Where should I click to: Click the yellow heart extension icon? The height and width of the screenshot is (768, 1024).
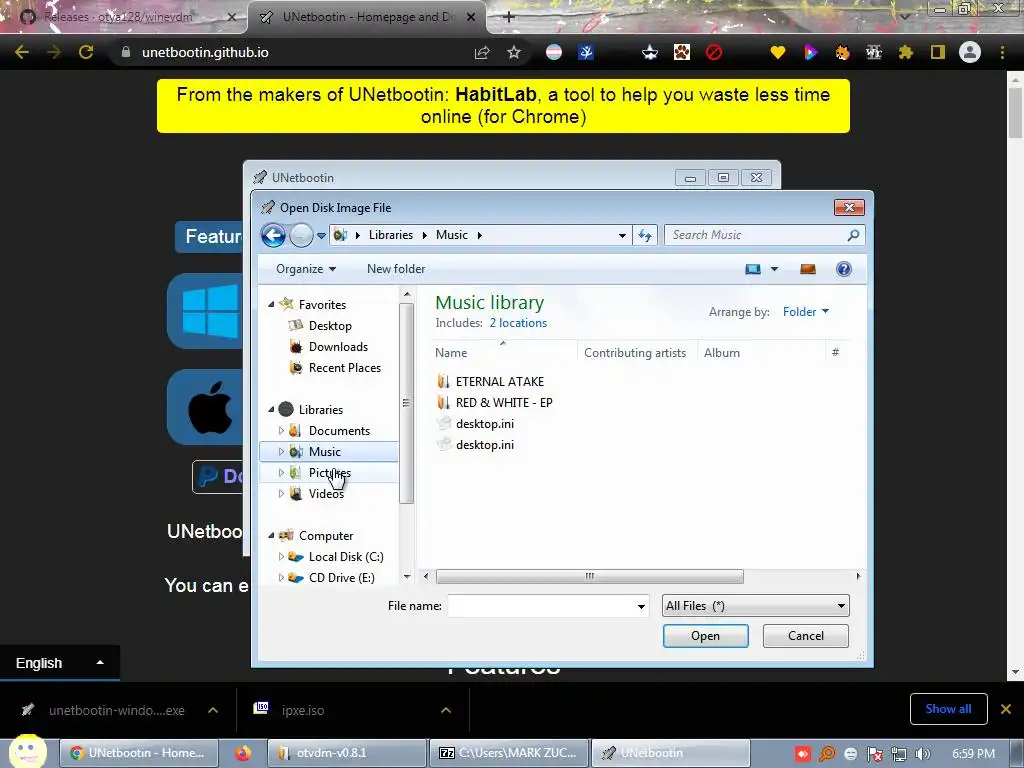[777, 52]
